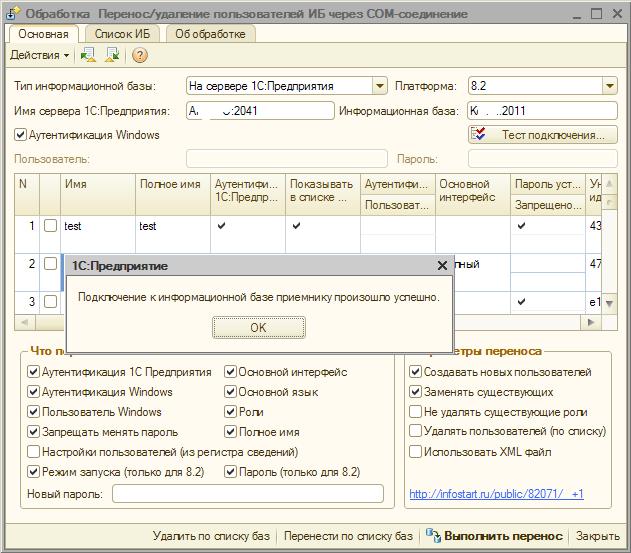Screen dimensions: 631x553
Task: Enable Настройки пользователей (из регистра сведений)
Action: [x=33, y=452]
